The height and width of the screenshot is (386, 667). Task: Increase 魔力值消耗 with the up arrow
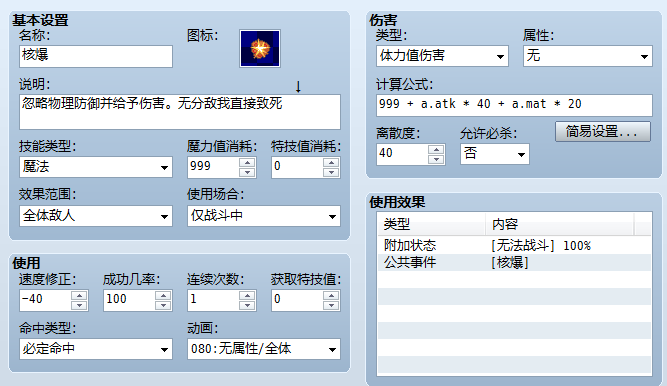tap(247, 162)
